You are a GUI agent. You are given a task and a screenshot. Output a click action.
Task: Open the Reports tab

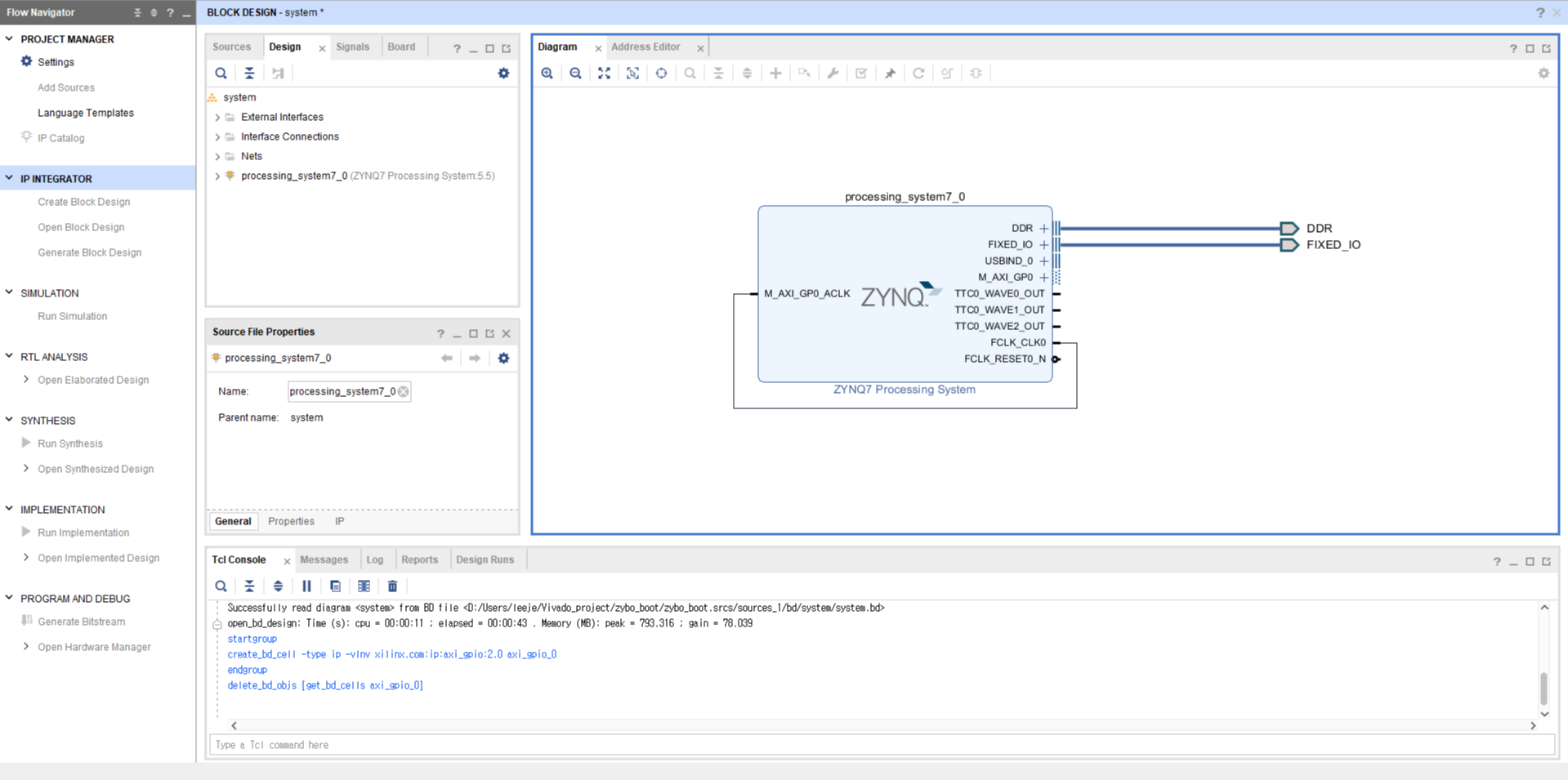(419, 560)
